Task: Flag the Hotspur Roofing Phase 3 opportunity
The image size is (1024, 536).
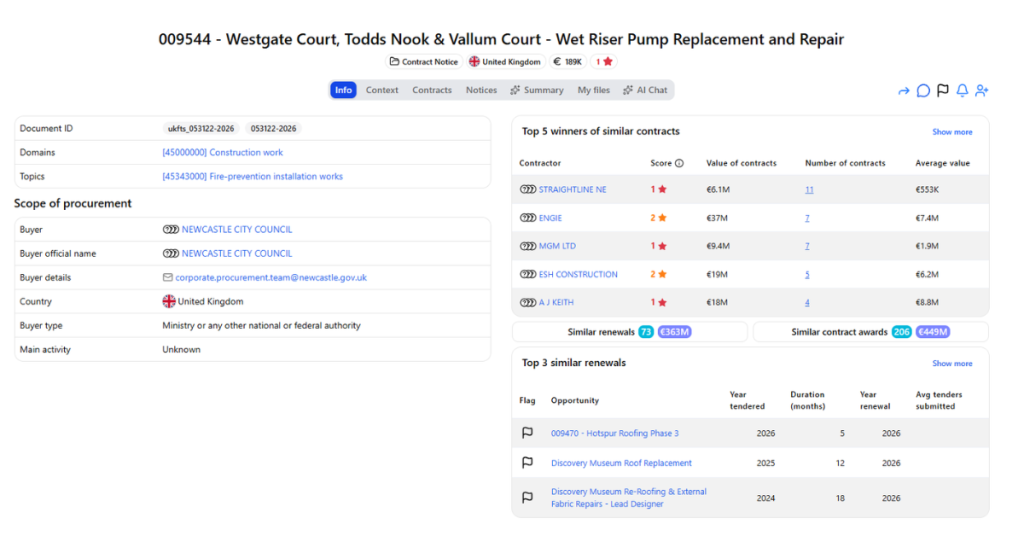Action: click(527, 433)
